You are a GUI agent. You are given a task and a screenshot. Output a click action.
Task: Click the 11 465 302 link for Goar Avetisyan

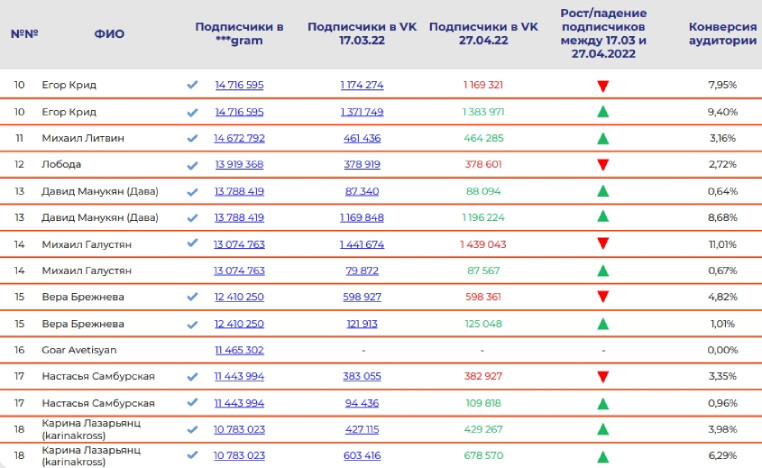[239, 350]
